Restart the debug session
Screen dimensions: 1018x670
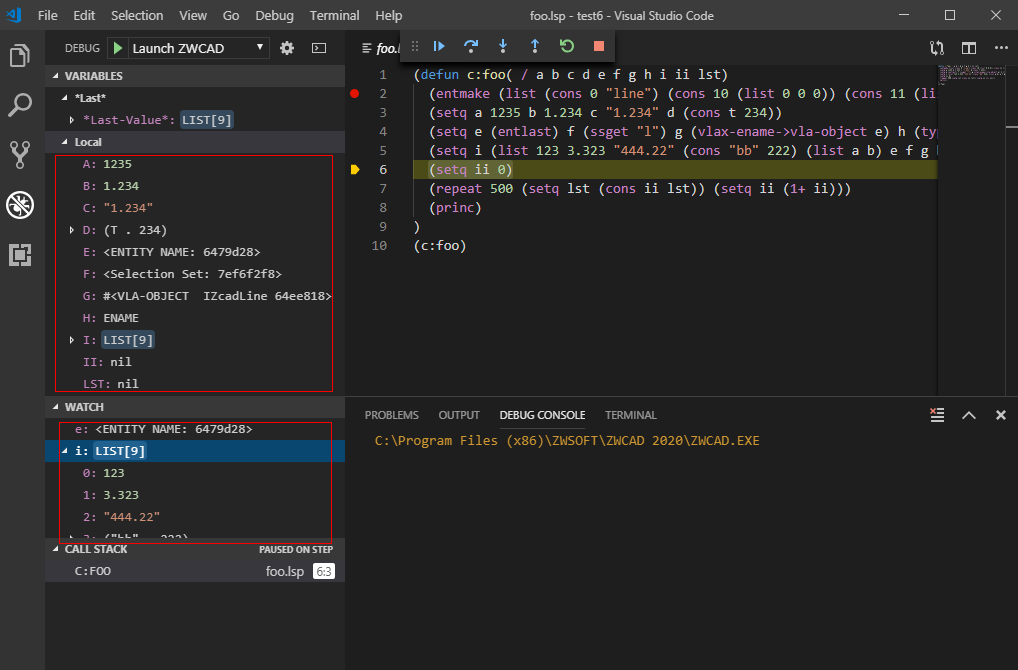pos(567,46)
